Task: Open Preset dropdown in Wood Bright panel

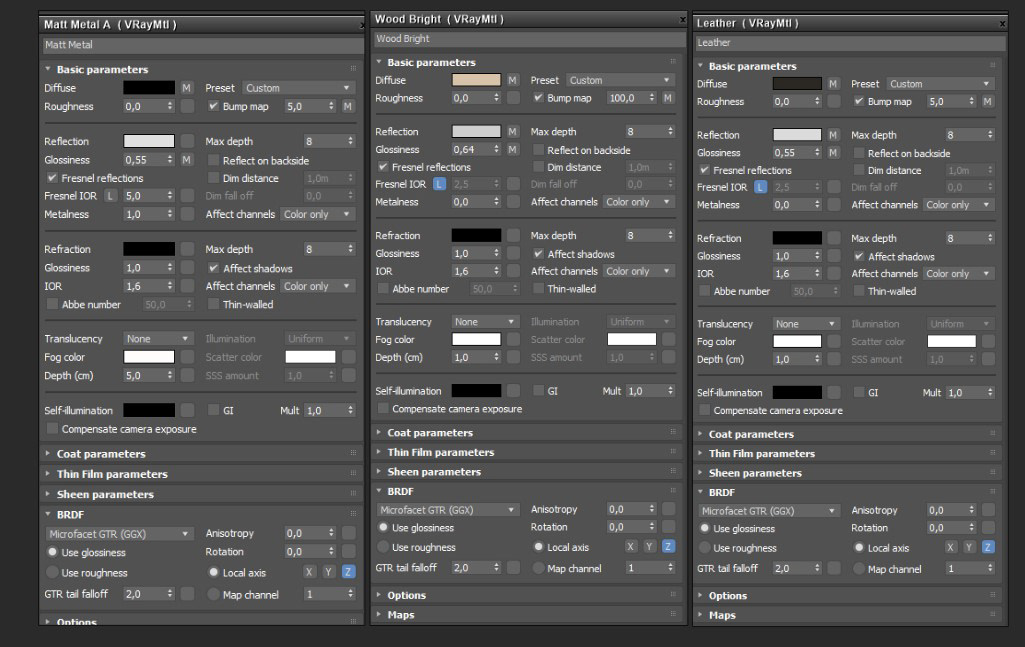Action: click(x=620, y=80)
